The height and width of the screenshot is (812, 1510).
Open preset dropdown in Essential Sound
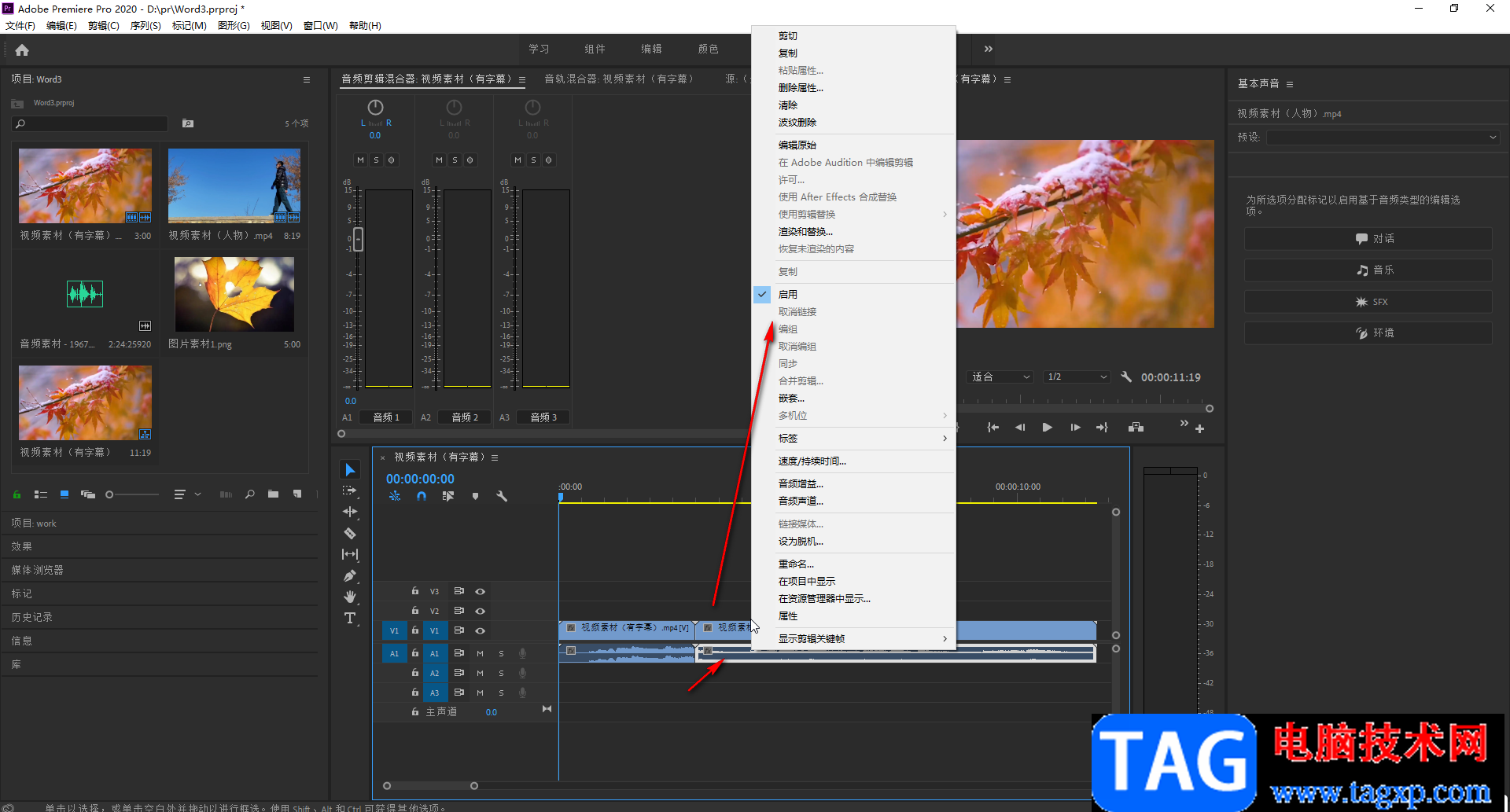(x=1383, y=138)
